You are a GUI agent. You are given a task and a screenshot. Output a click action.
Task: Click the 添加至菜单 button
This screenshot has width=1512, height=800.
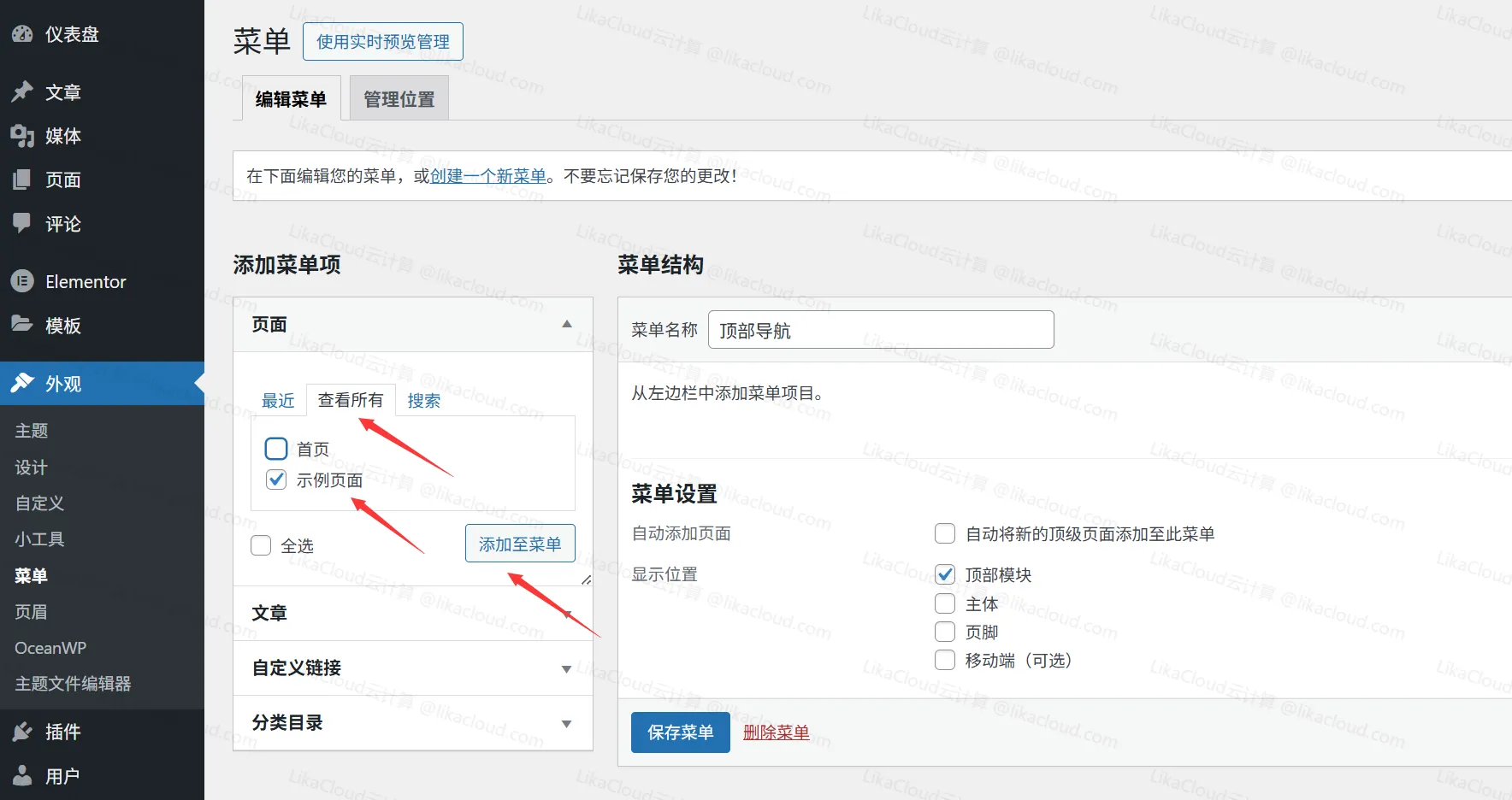point(520,543)
